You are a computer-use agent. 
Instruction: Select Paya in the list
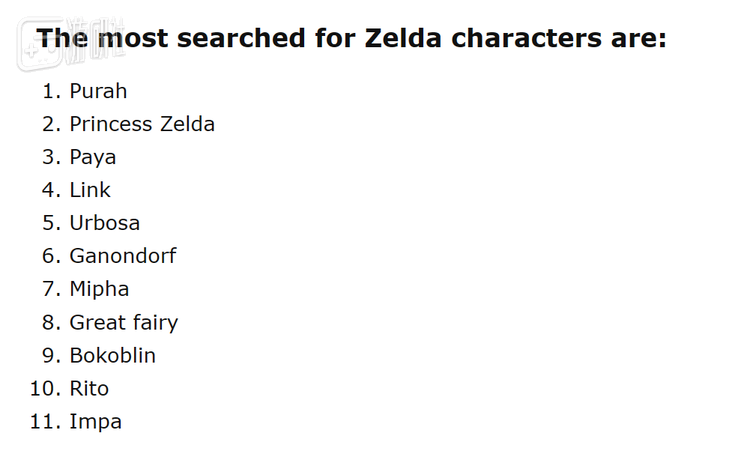pyautogui.click(x=92, y=157)
